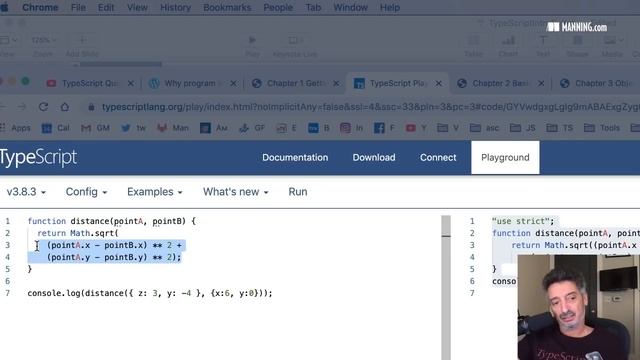Click the TypeScript logo
Screen dimensions: 640x360
pyautogui.click(x=38, y=158)
